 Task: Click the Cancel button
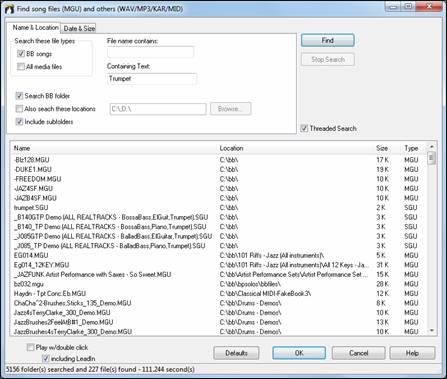click(359, 353)
